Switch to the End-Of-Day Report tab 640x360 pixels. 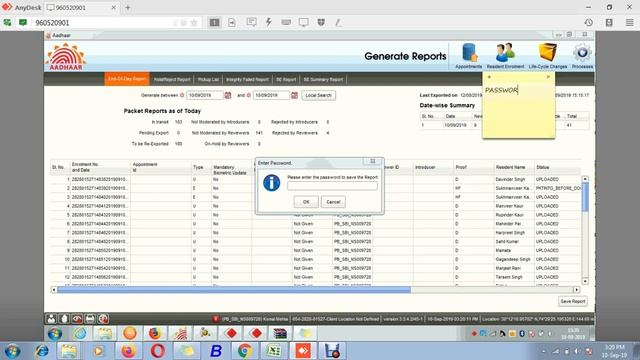pos(127,79)
